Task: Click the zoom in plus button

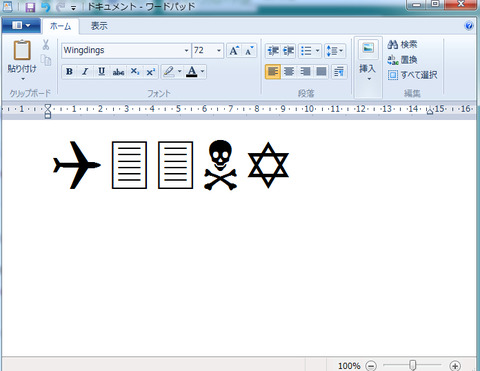Action: [455, 365]
